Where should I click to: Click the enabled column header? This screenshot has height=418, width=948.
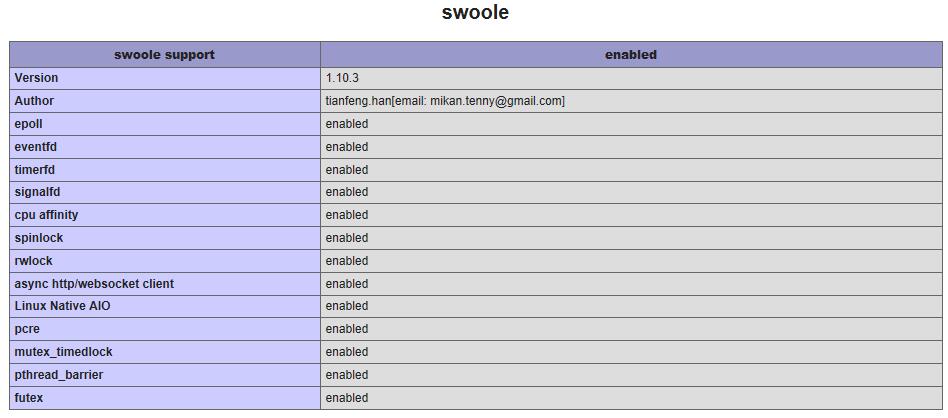[631, 54]
